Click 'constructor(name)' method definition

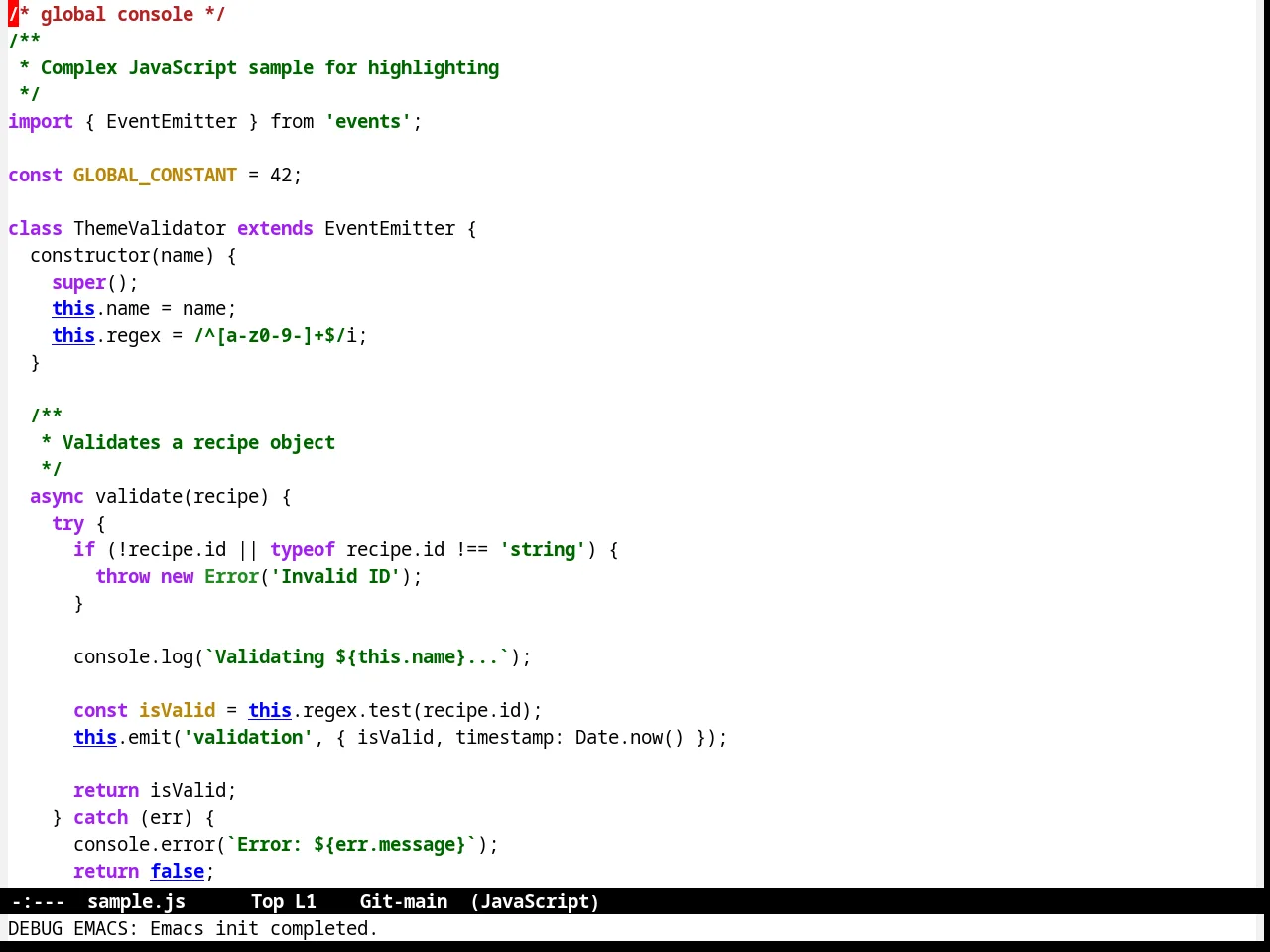point(122,255)
